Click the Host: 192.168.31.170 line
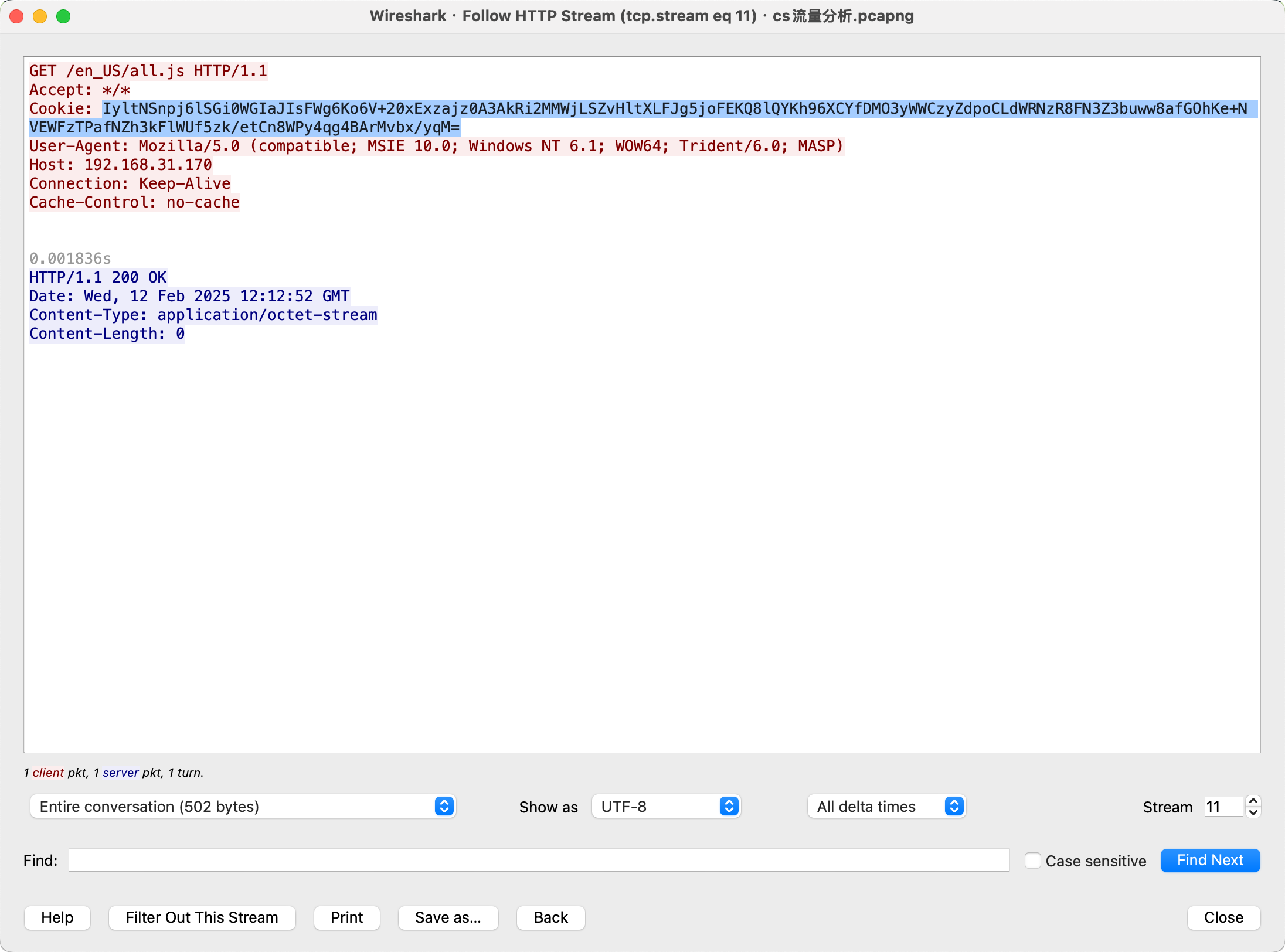This screenshot has width=1285, height=952. coord(121,165)
